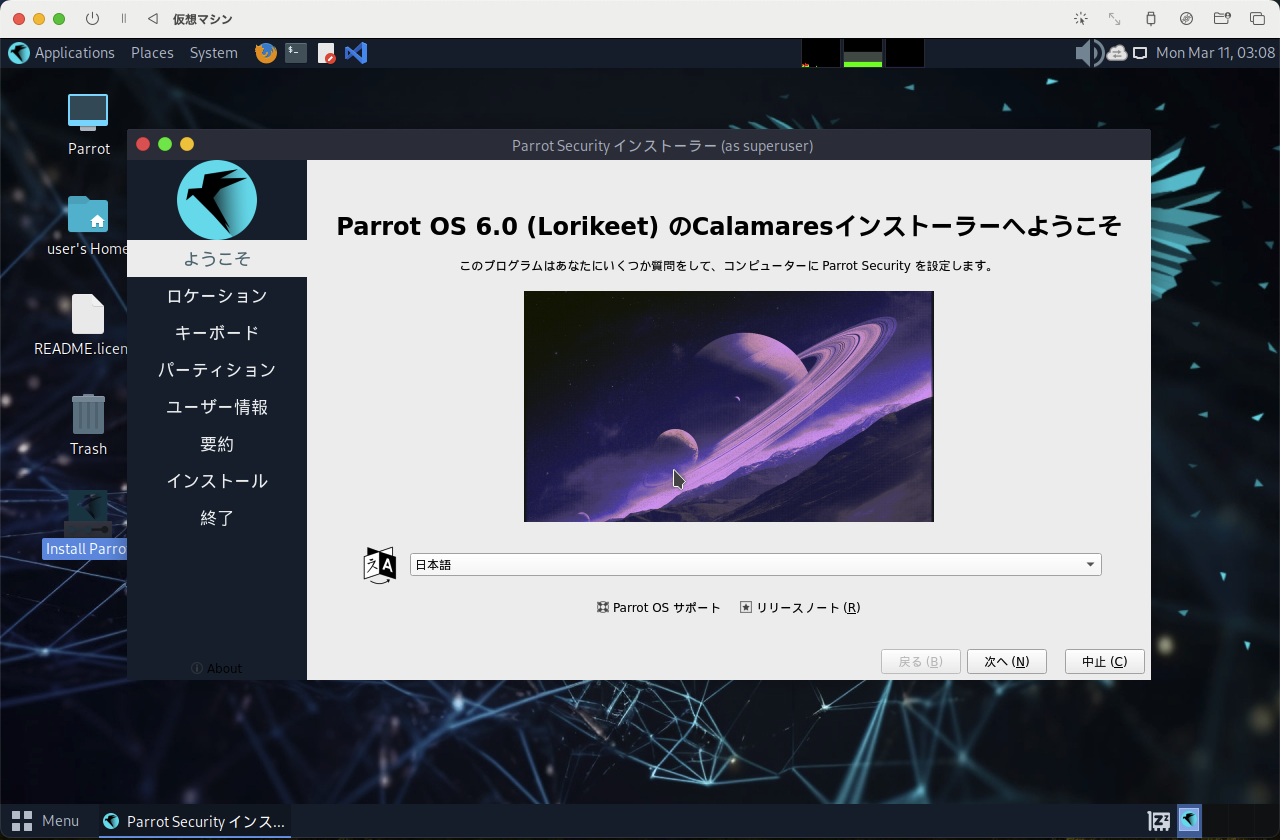
Task: Click the bottom panel Parrot tray icon
Action: (1189, 821)
